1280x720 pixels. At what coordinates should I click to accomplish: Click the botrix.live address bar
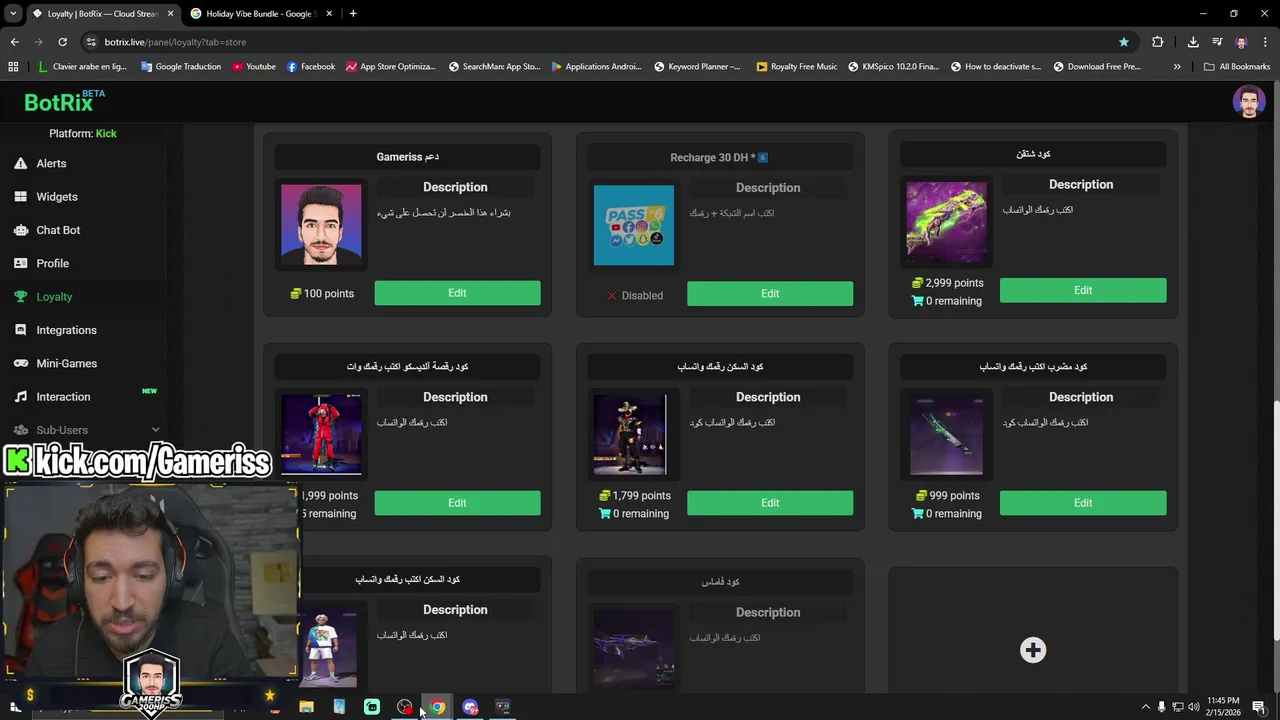(600, 42)
